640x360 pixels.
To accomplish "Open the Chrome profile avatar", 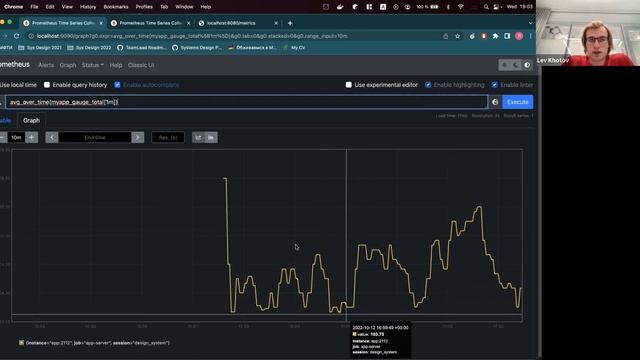I will 519,36.
